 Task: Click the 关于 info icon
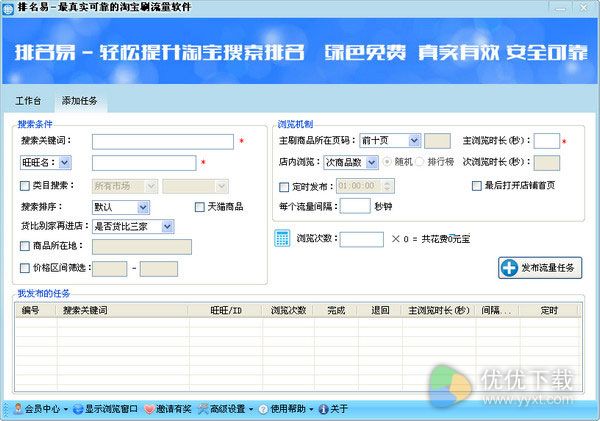pos(323,409)
